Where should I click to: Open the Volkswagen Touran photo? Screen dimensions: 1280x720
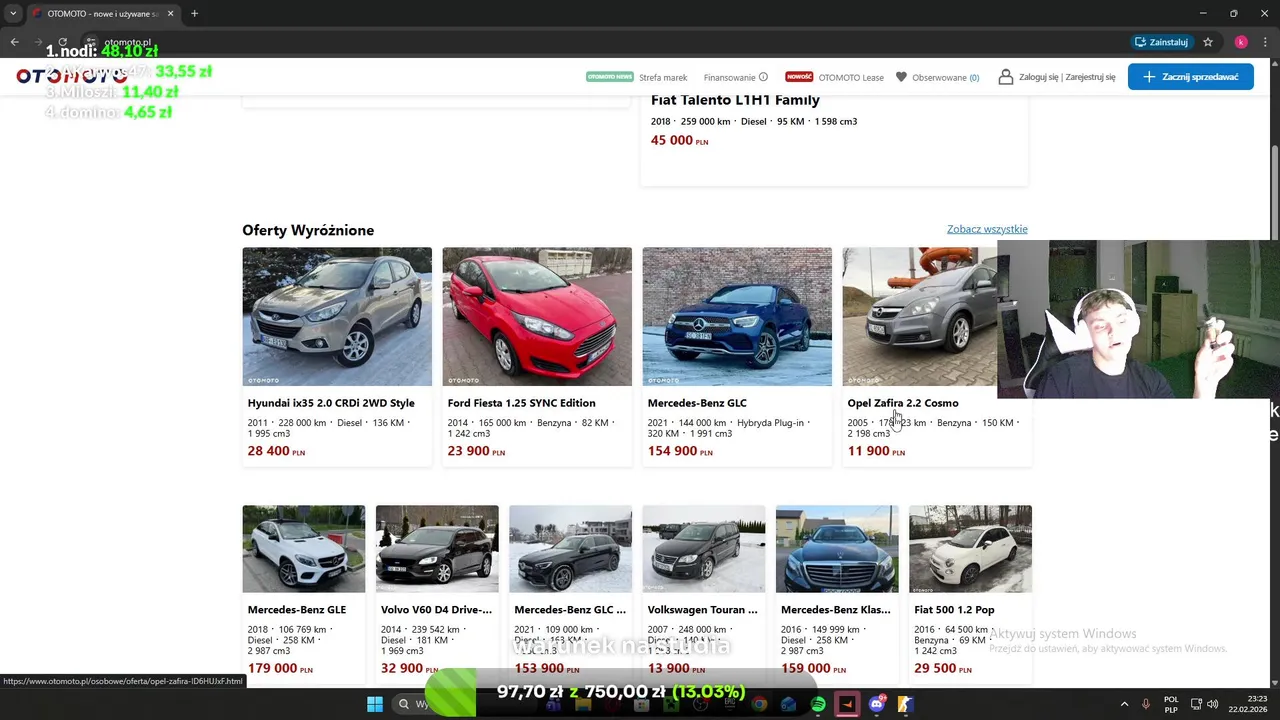coord(704,549)
